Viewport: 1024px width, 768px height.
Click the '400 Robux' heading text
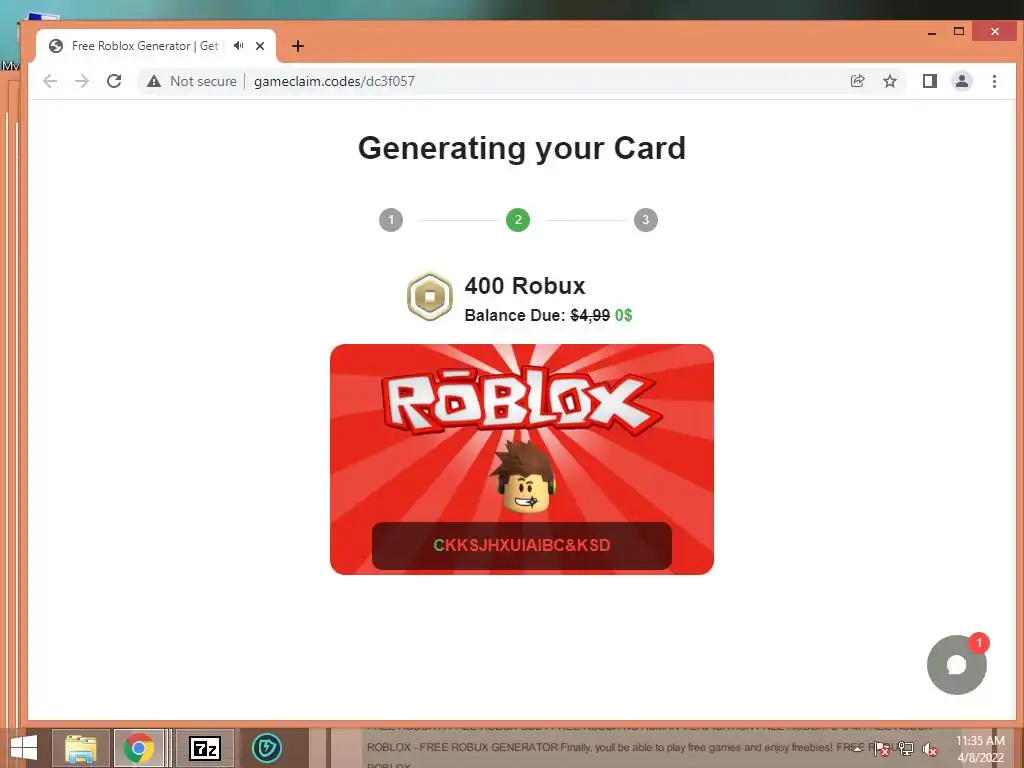pyautogui.click(x=524, y=286)
